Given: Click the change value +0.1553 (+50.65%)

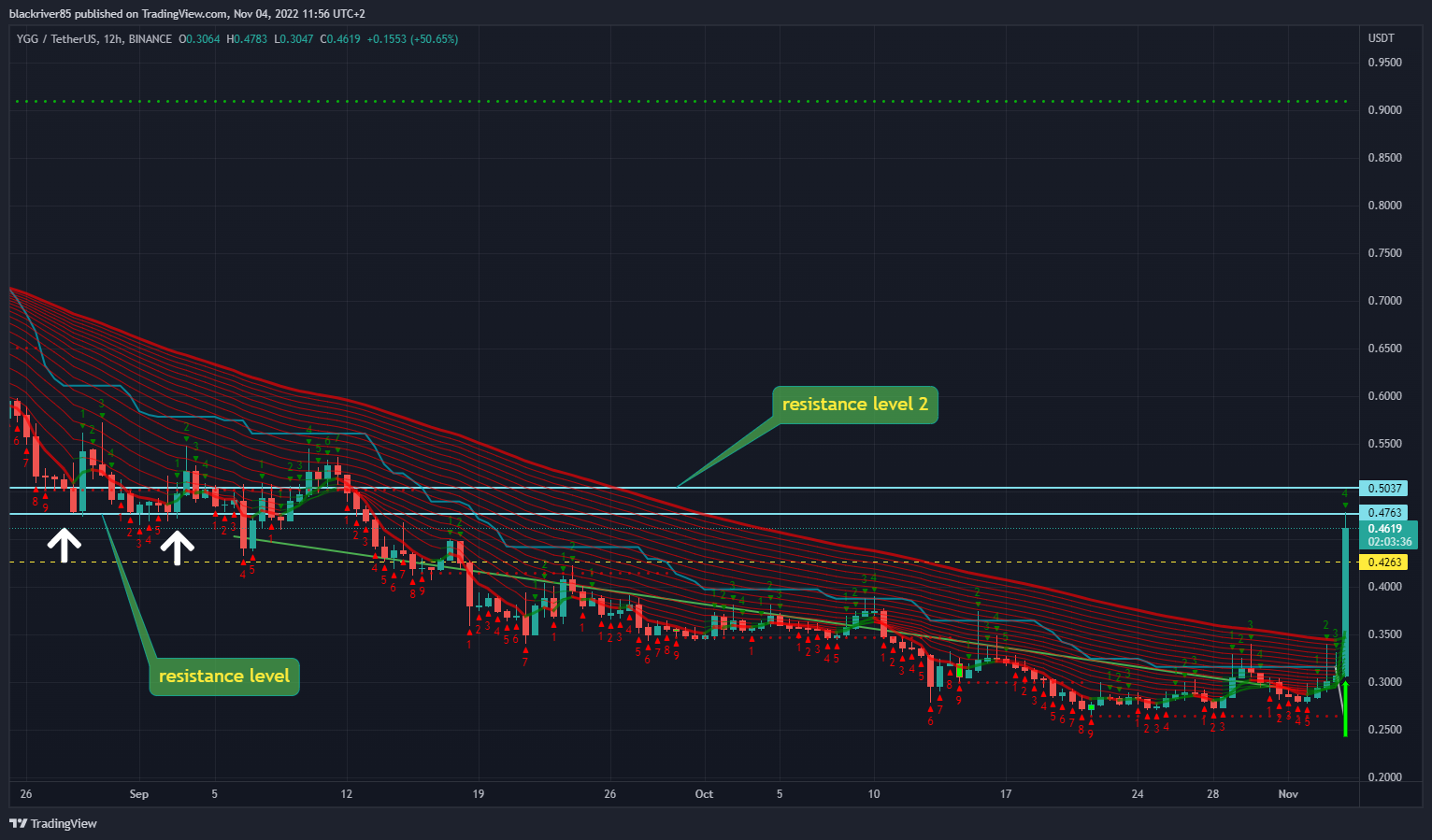Looking at the screenshot, I should [x=412, y=39].
